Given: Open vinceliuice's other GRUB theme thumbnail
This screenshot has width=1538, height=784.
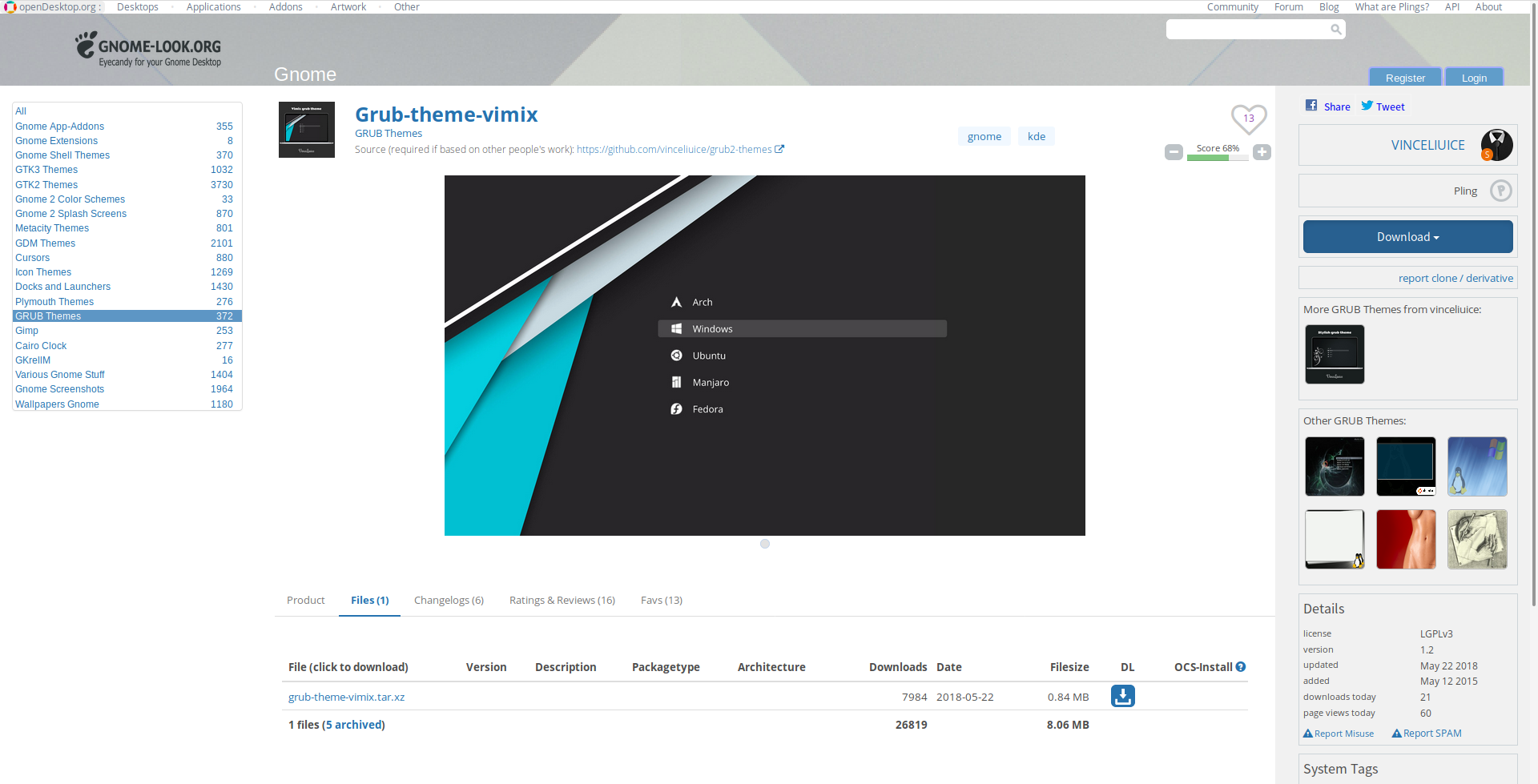Looking at the screenshot, I should [1335, 354].
